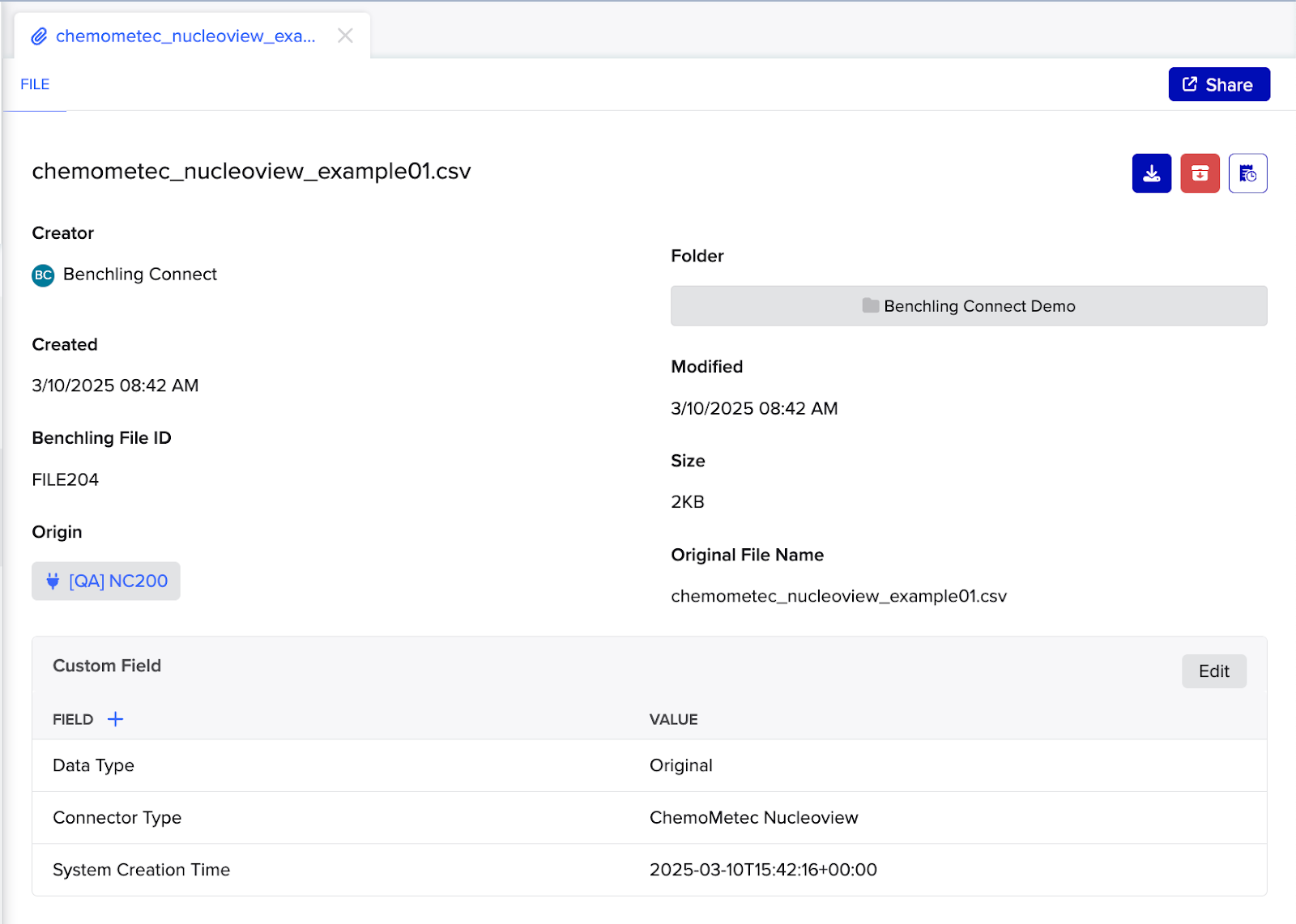Click the Data Type field row
The width and height of the screenshot is (1296, 924).
649,765
